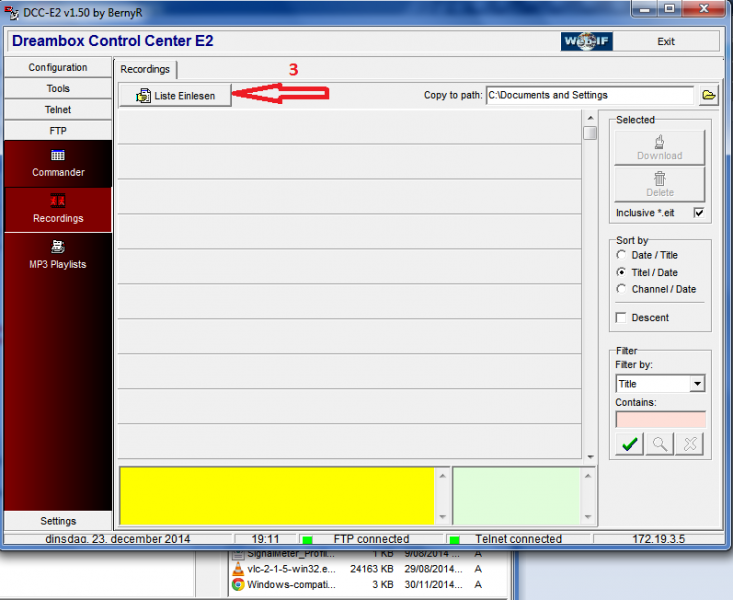
Task: Open the WebIF interface logo button
Action: pyautogui.click(x=587, y=42)
